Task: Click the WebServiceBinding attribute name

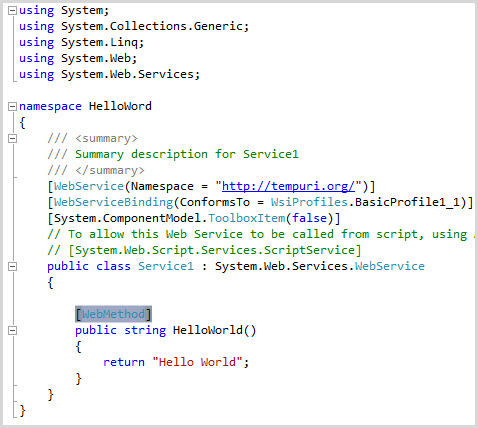Action: coord(114,202)
